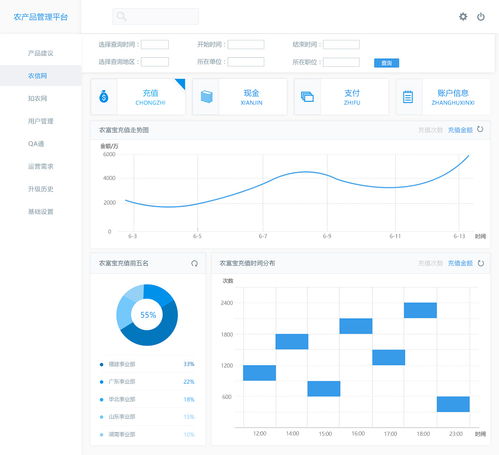
Task: Click the power logout icon
Action: (481, 17)
